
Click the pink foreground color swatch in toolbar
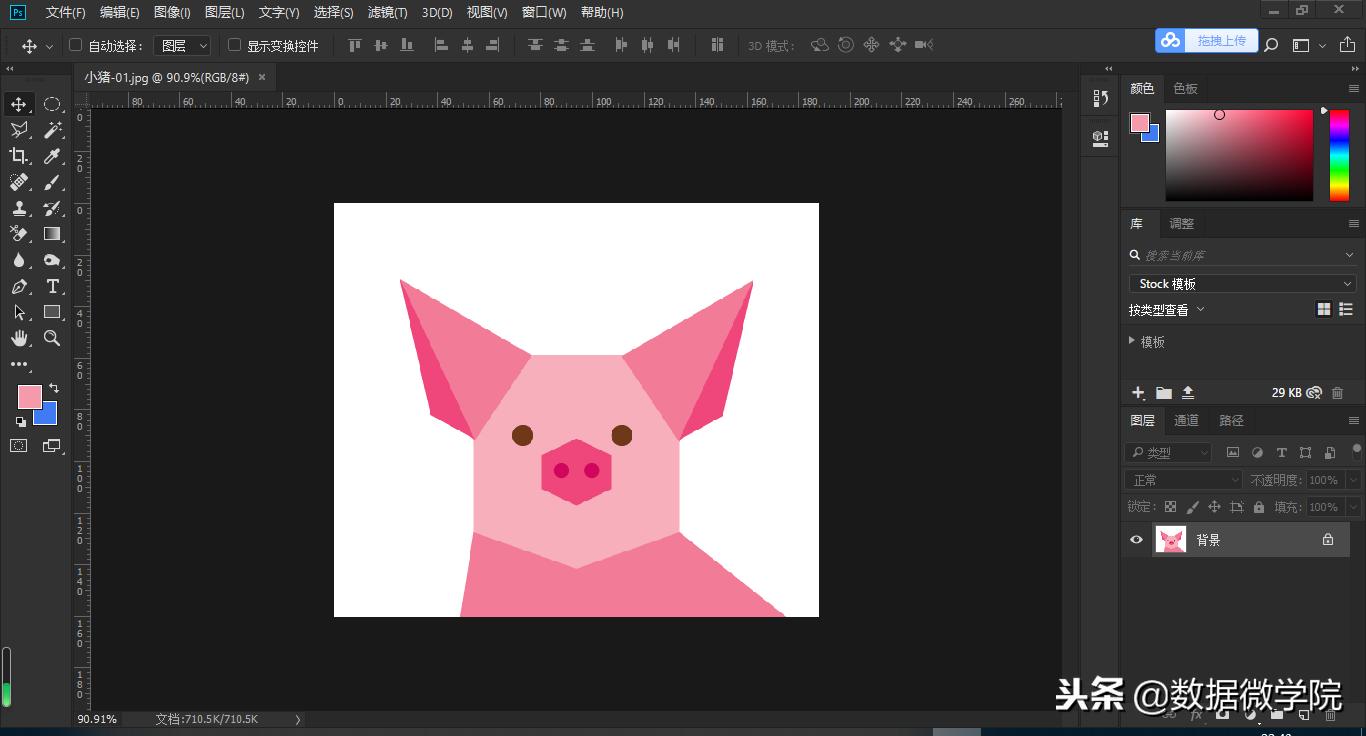coord(29,396)
